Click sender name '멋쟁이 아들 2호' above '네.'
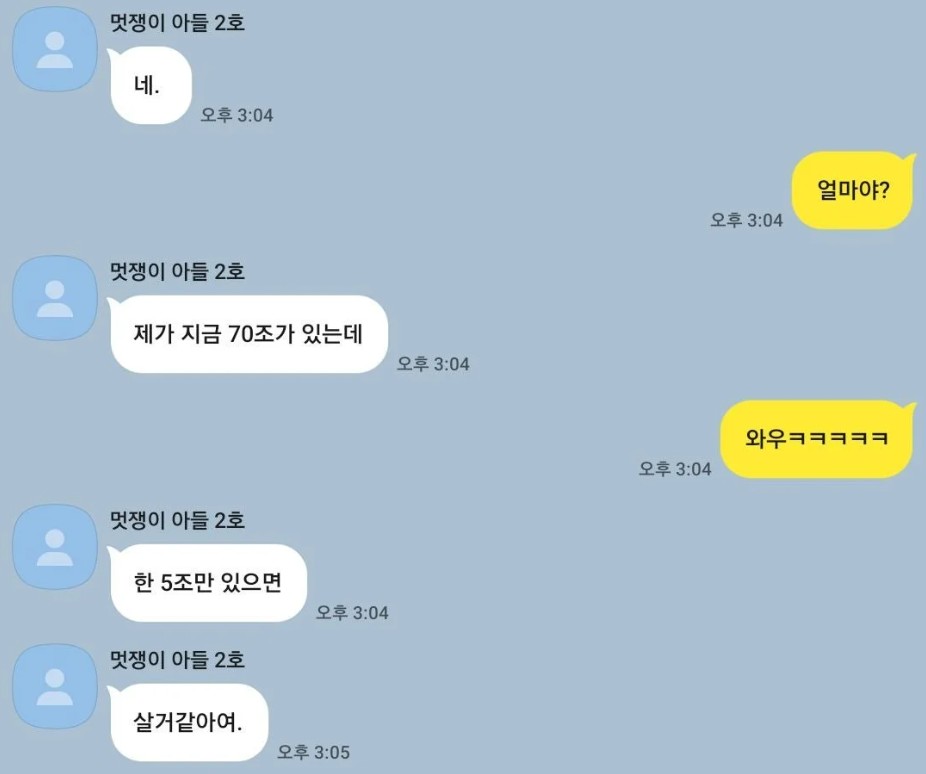 [177, 23]
